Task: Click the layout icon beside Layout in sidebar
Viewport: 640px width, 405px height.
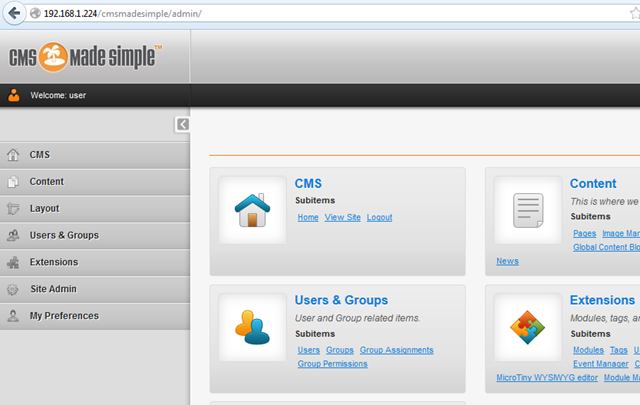Action: coord(13,209)
